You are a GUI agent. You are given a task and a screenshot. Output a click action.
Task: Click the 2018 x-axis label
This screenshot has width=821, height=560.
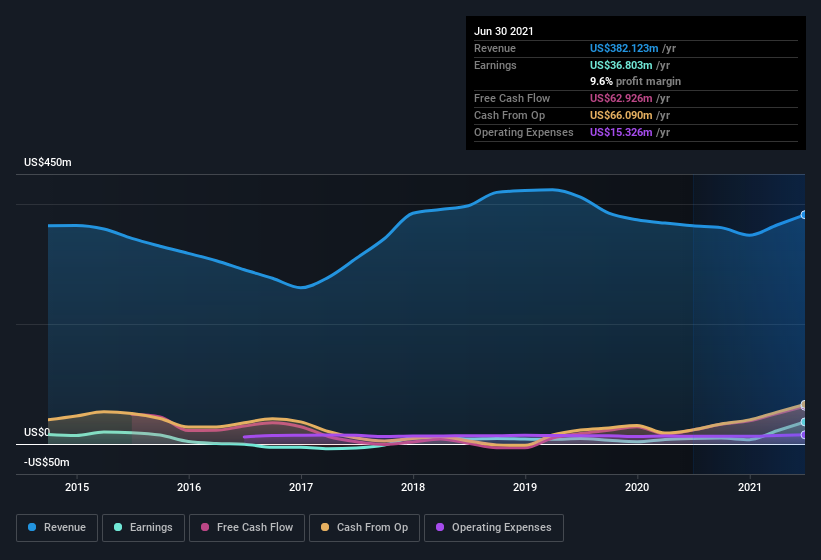pyautogui.click(x=413, y=487)
